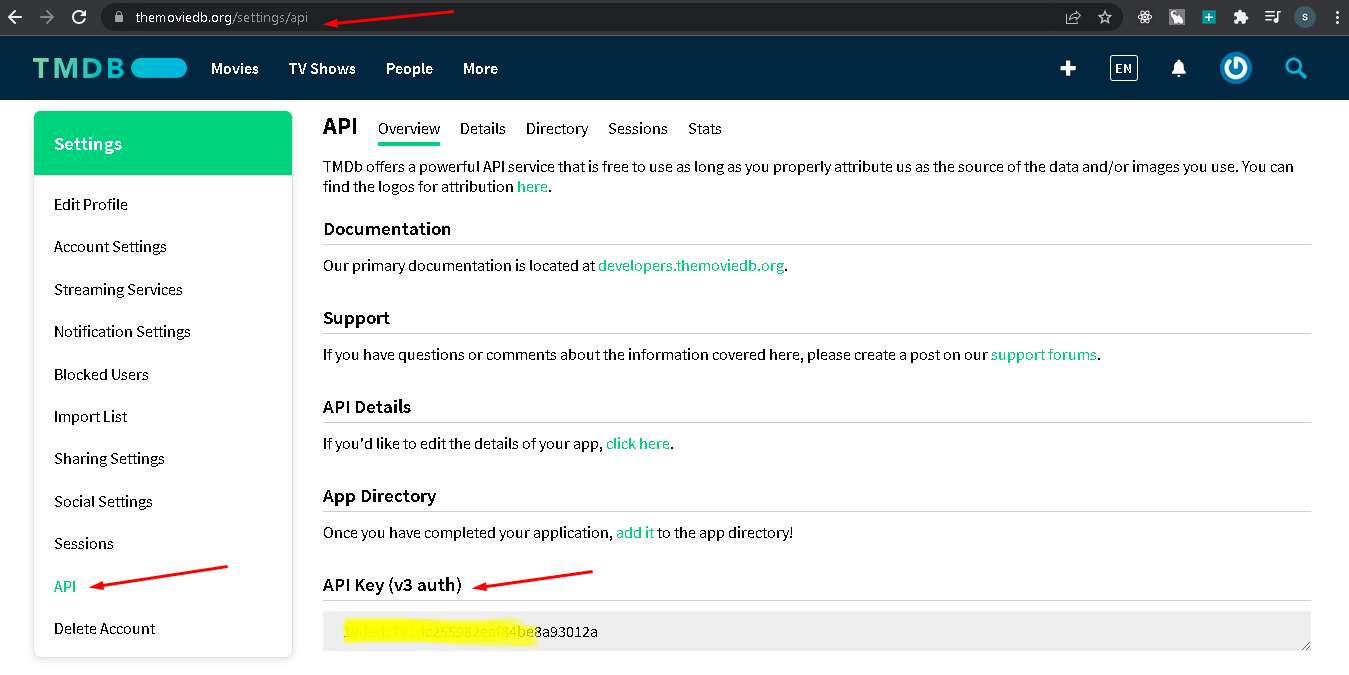
Task: Click the Documentation section heading
Action: pos(387,229)
